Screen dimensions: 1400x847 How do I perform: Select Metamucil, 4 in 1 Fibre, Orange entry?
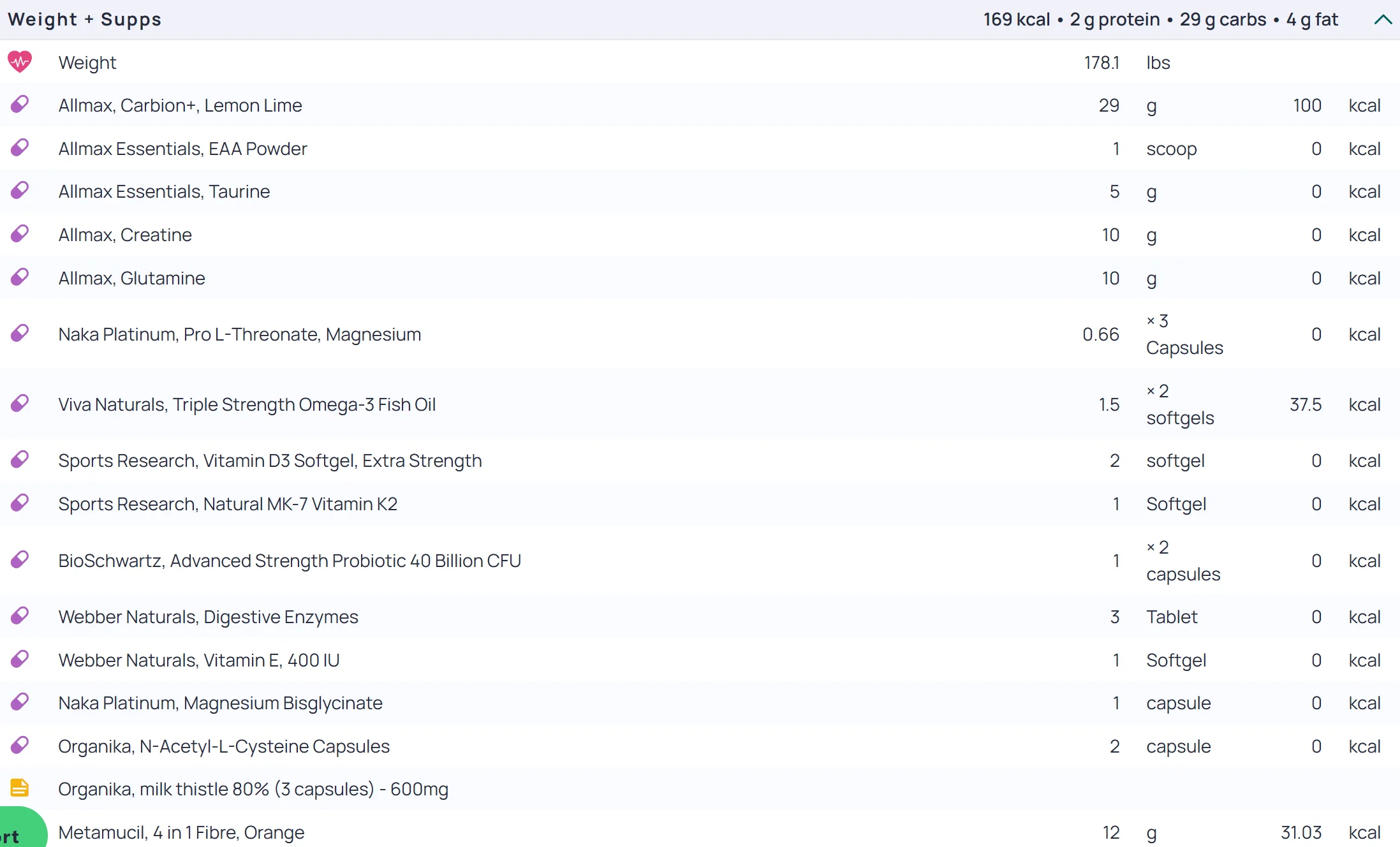182,832
